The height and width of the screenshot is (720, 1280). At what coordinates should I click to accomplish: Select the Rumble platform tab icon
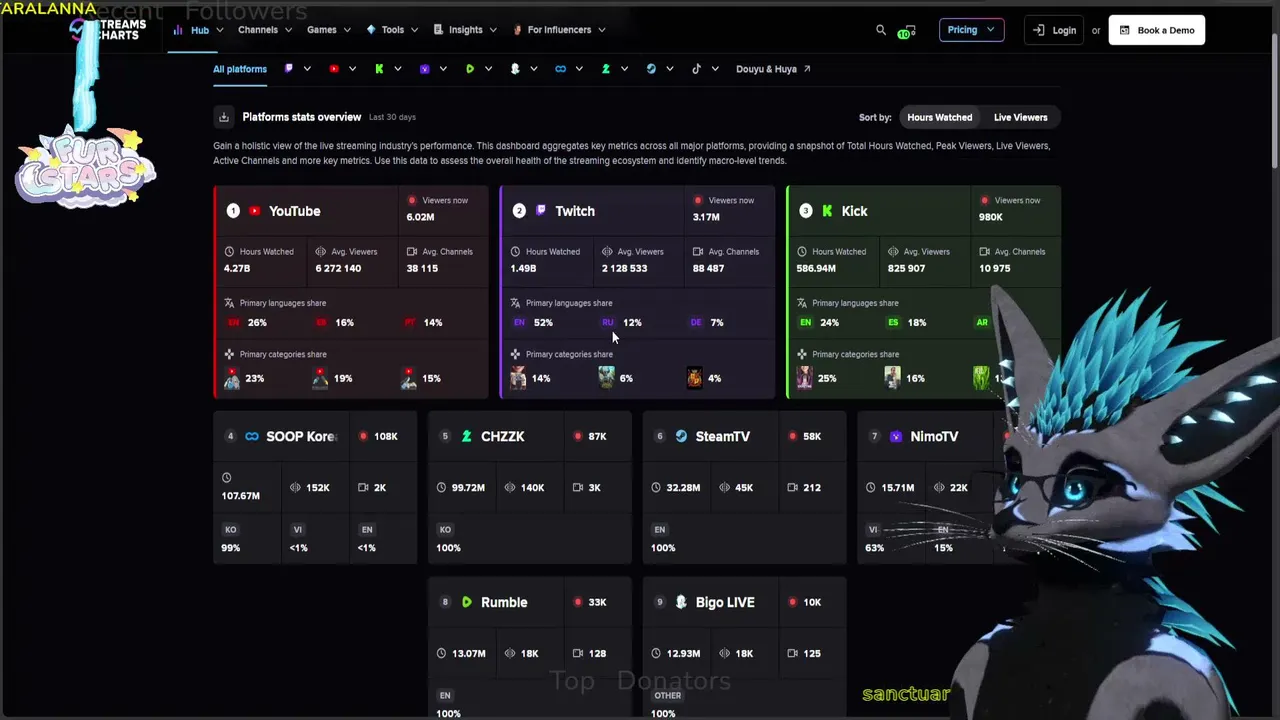[x=470, y=69]
